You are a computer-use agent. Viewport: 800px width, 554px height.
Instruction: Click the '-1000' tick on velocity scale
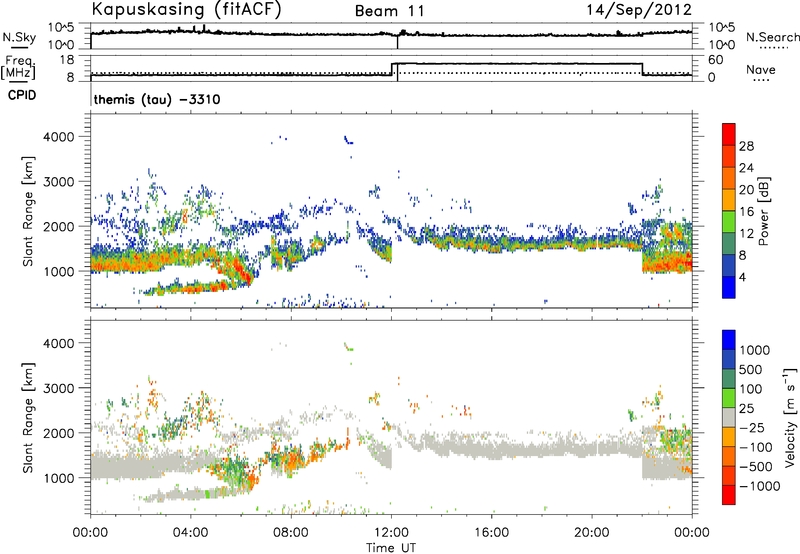(x=760, y=486)
